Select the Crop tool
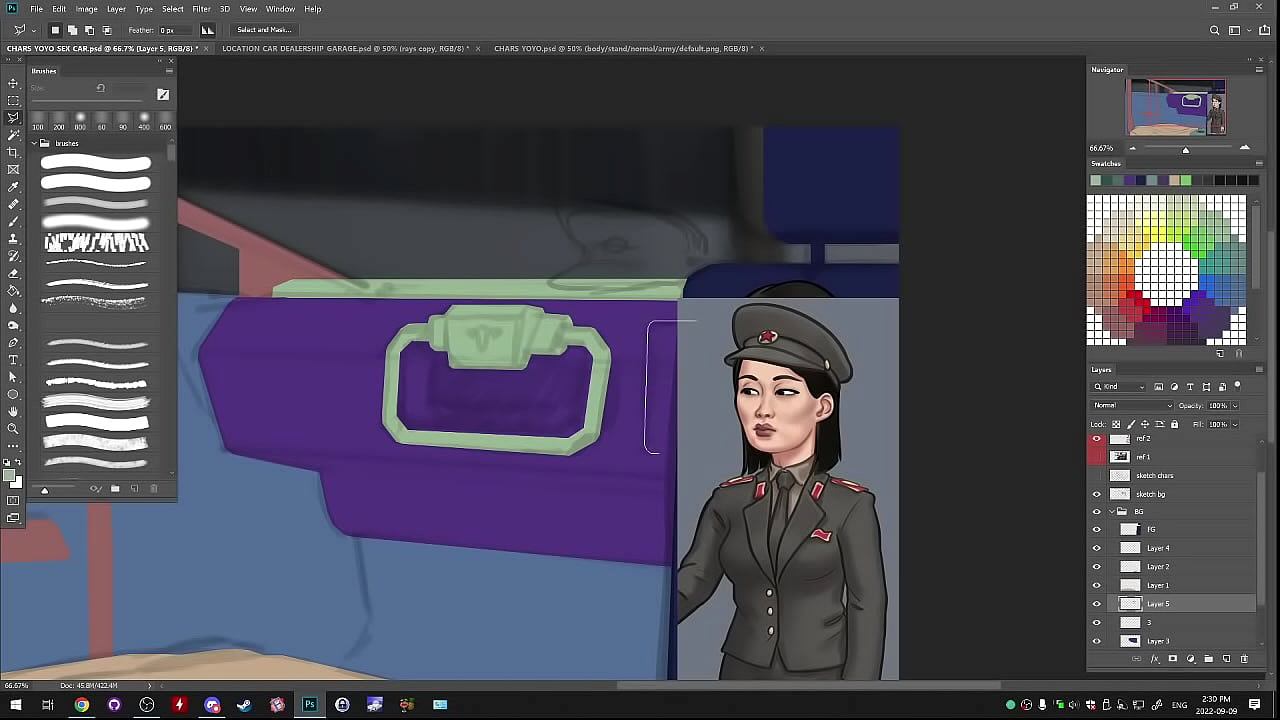This screenshot has height=720, width=1280. pos(13,152)
